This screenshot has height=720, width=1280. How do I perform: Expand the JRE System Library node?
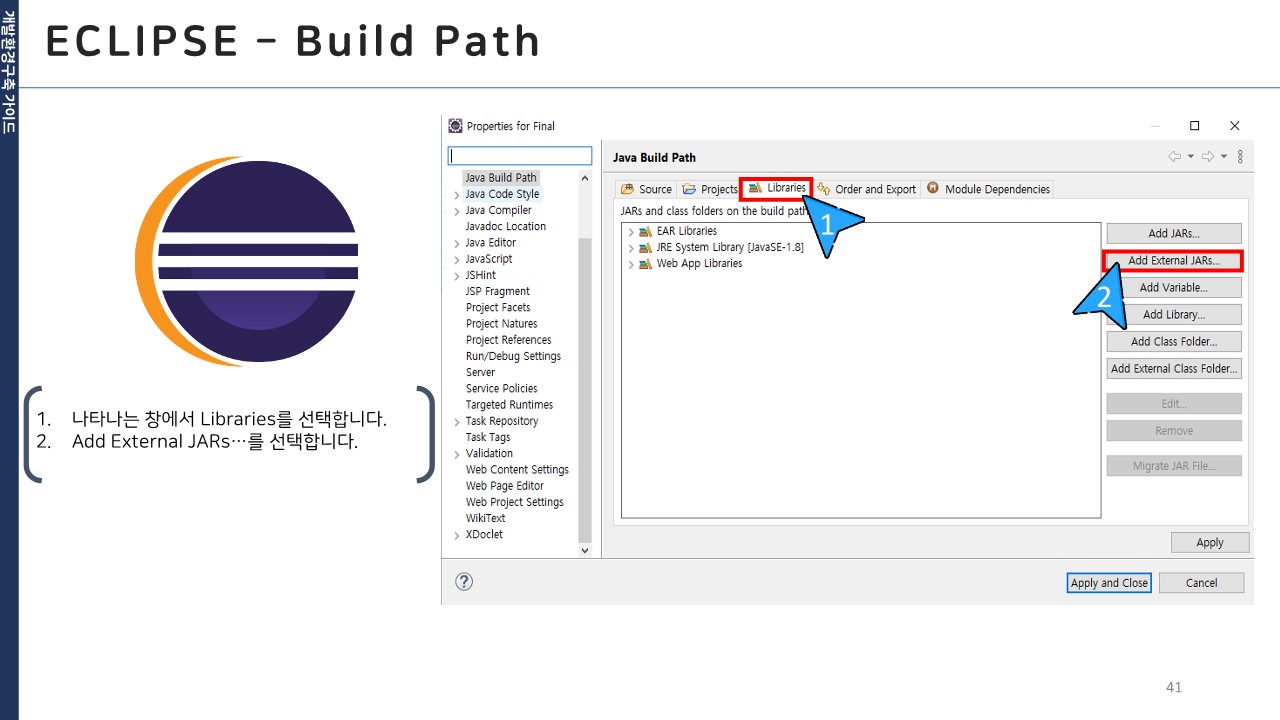[631, 248]
